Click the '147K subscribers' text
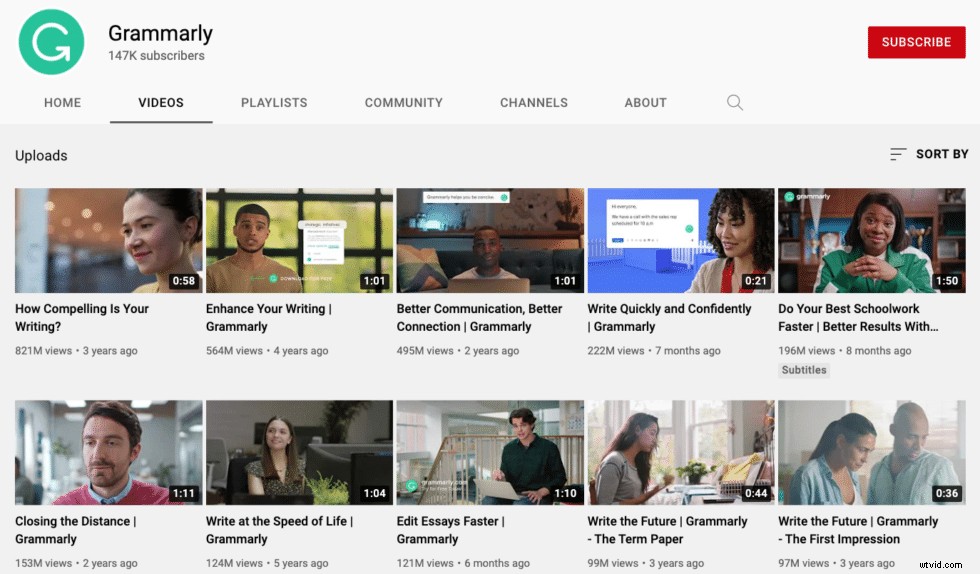Image resolution: width=980 pixels, height=574 pixels. 156,56
